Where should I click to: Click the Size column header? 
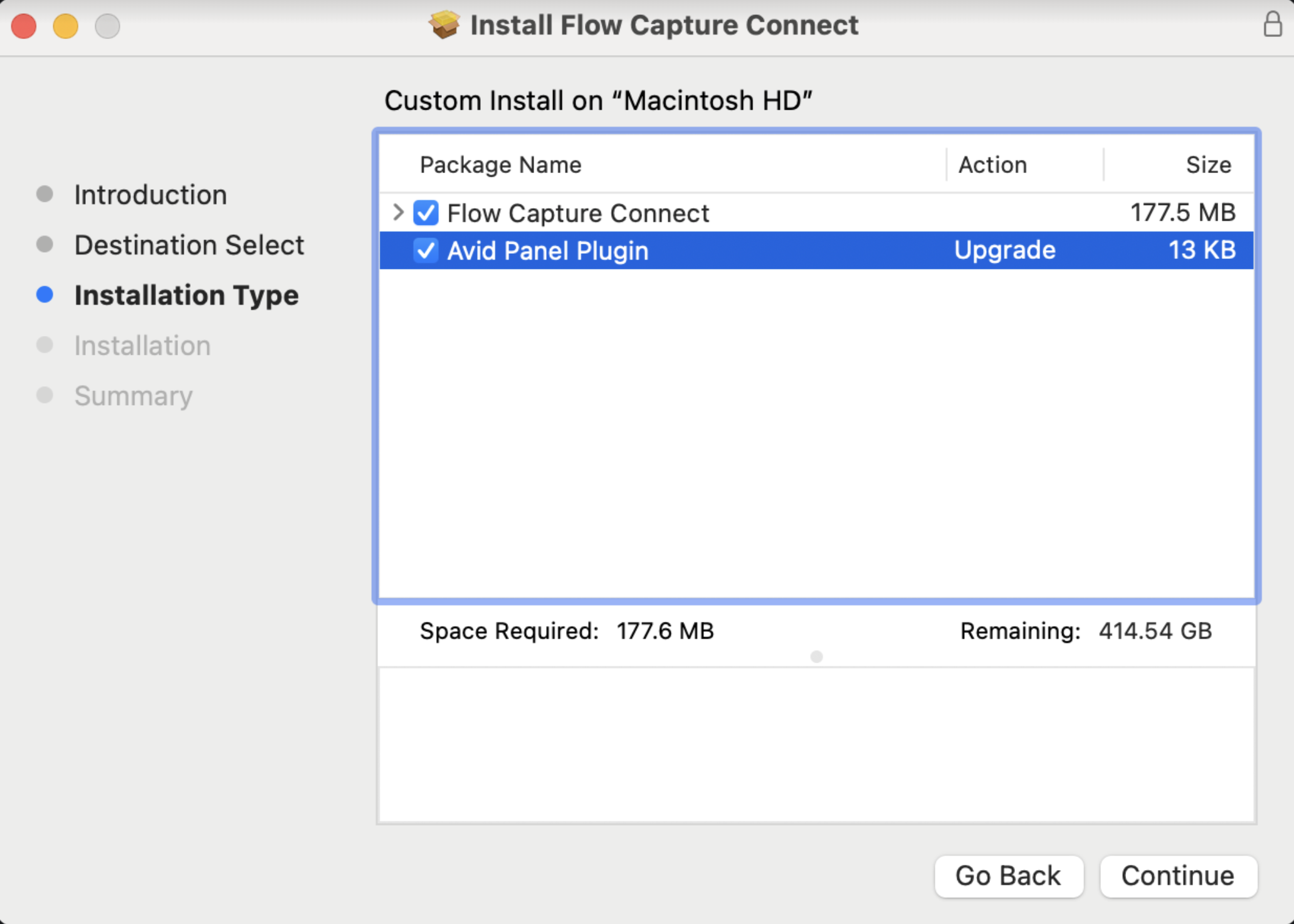click(1208, 165)
